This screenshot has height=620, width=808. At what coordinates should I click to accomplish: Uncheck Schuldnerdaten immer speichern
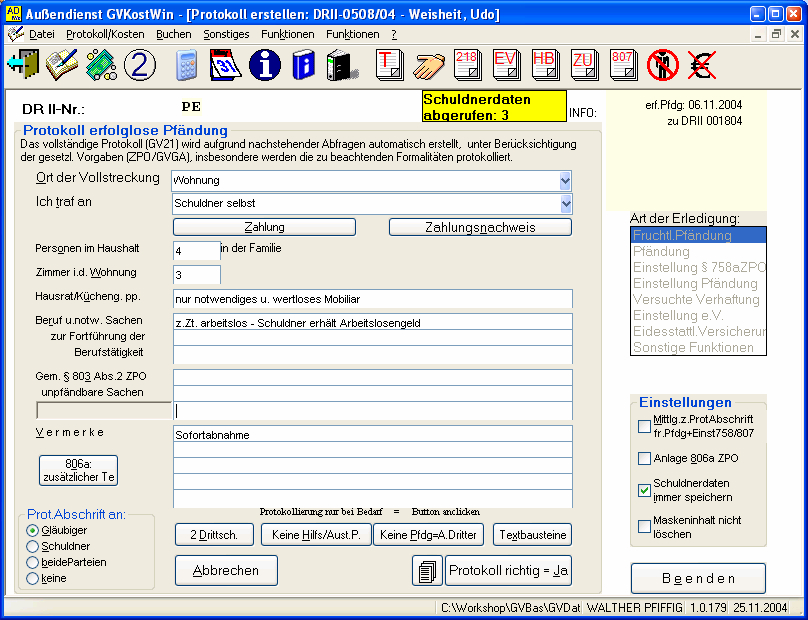(644, 490)
